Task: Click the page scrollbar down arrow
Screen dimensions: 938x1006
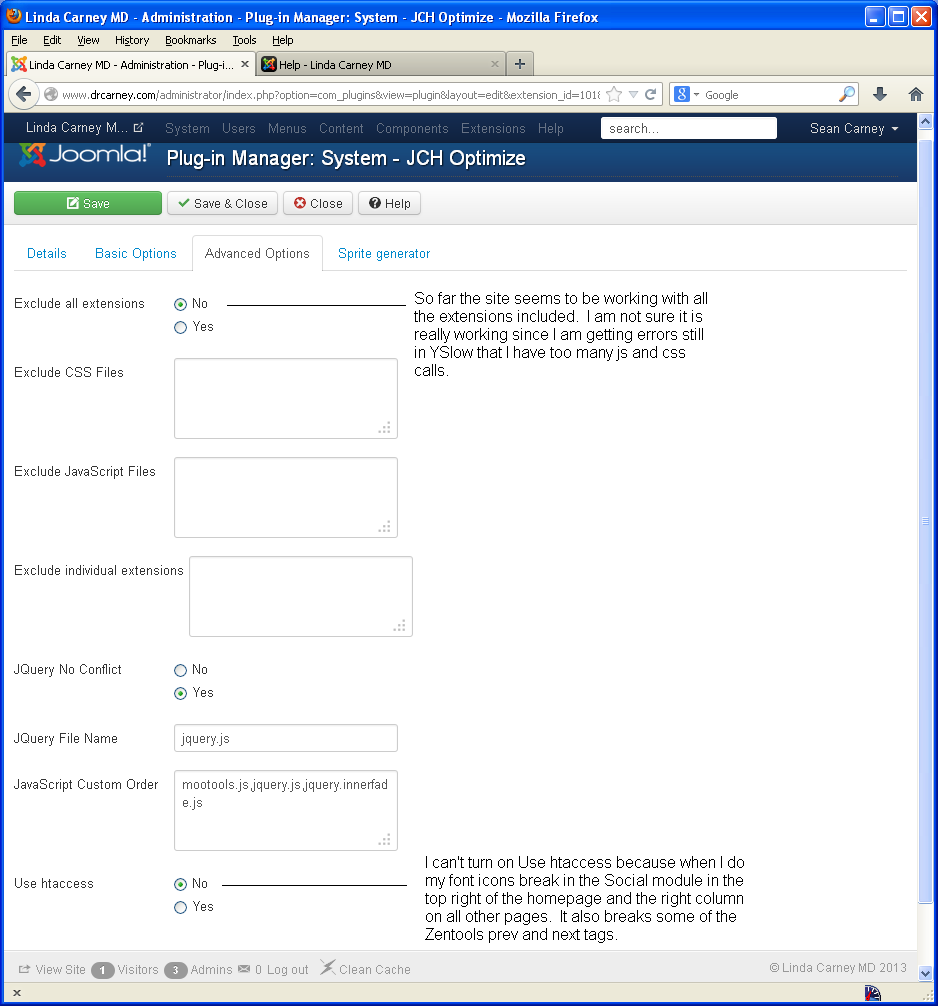Action: click(x=925, y=973)
